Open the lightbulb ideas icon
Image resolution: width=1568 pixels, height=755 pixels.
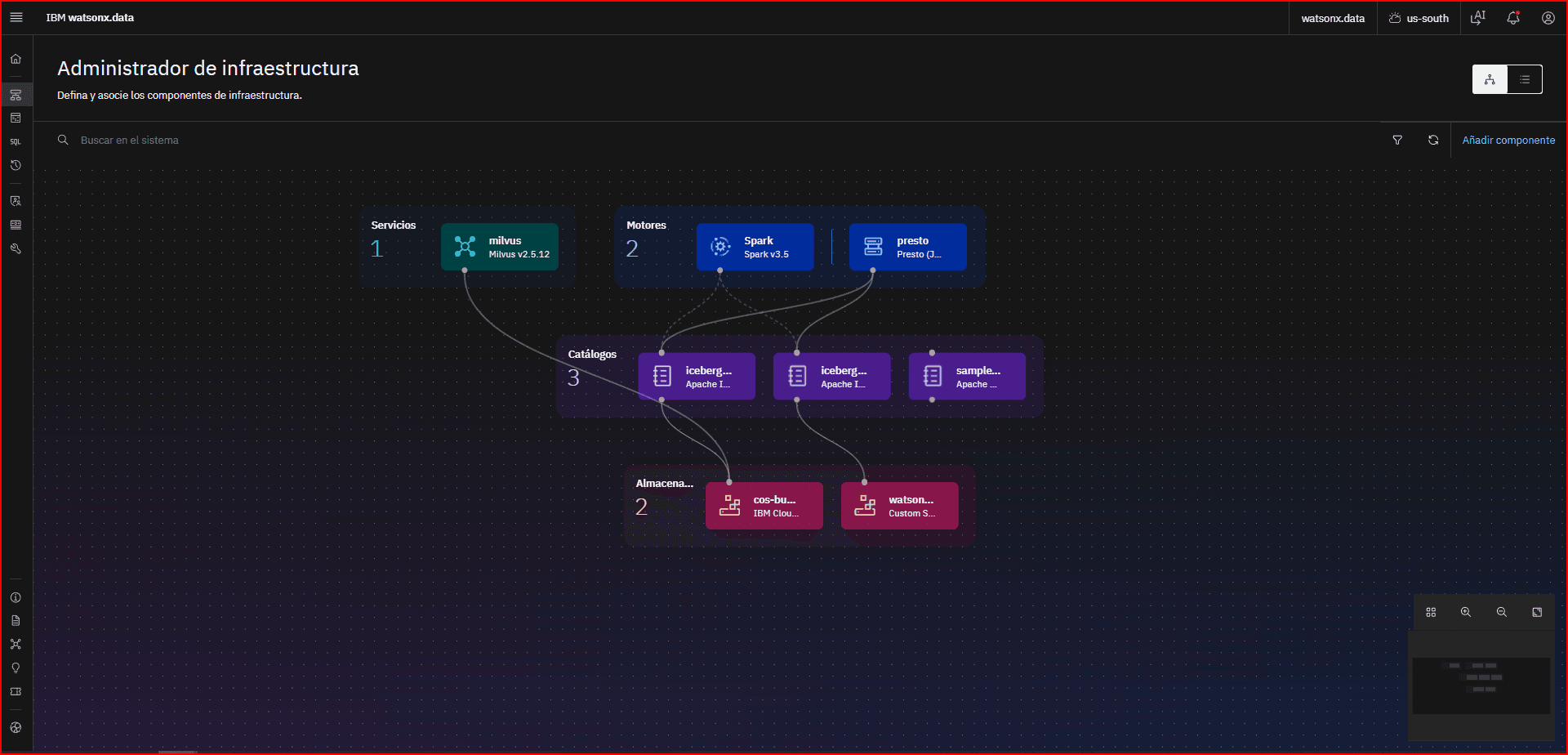(x=16, y=668)
